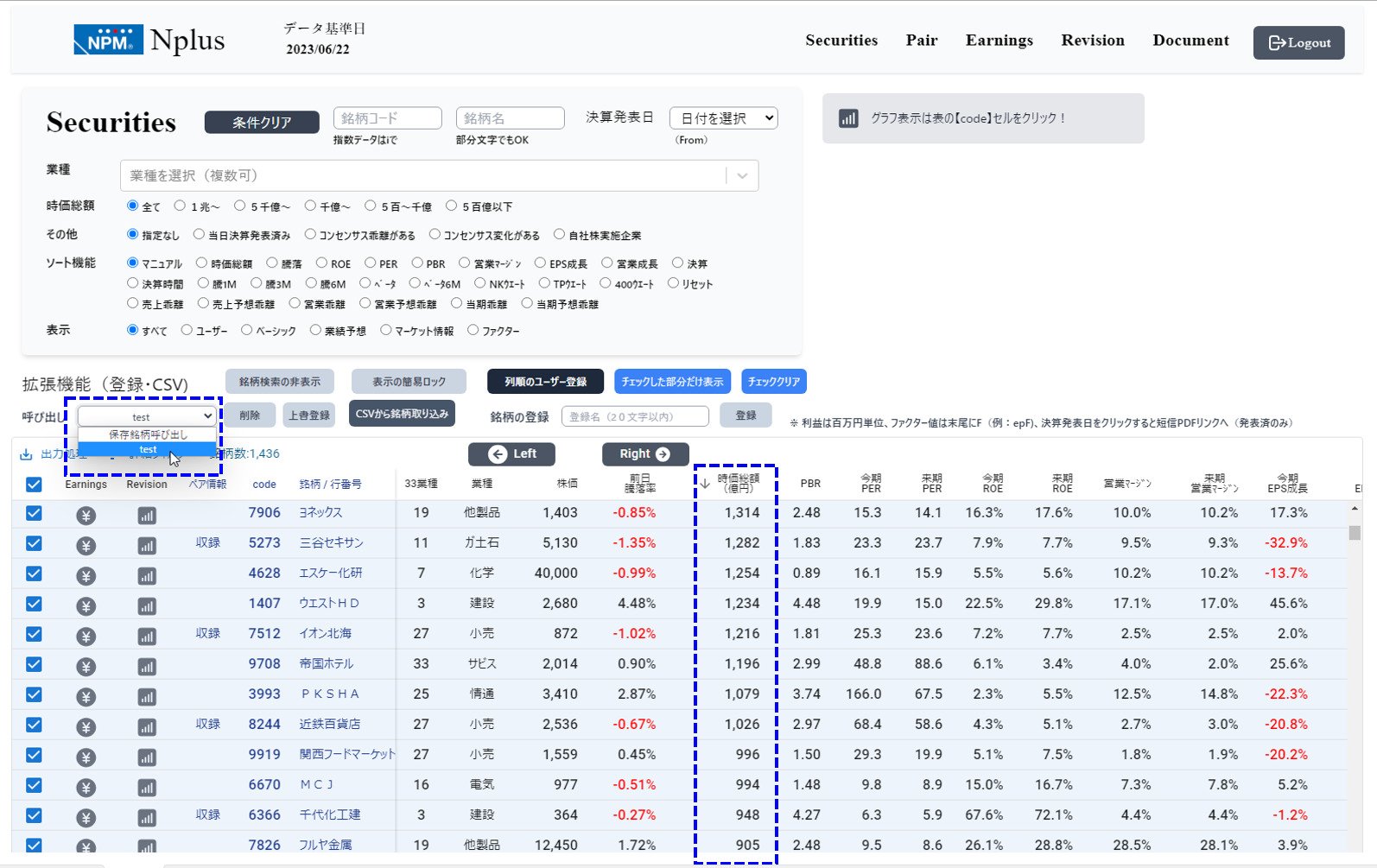Screen dimensions: 1377x868
Task: Open the Revision chart icon for ＭＣＪ
Action: point(147,788)
